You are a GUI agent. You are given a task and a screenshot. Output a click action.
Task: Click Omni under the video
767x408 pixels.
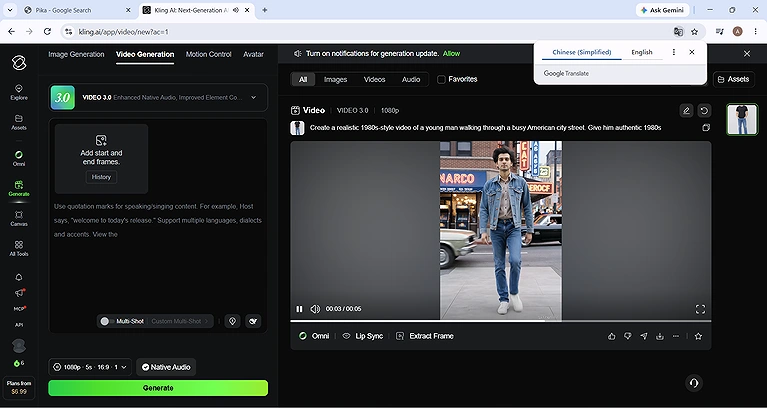[x=314, y=336]
